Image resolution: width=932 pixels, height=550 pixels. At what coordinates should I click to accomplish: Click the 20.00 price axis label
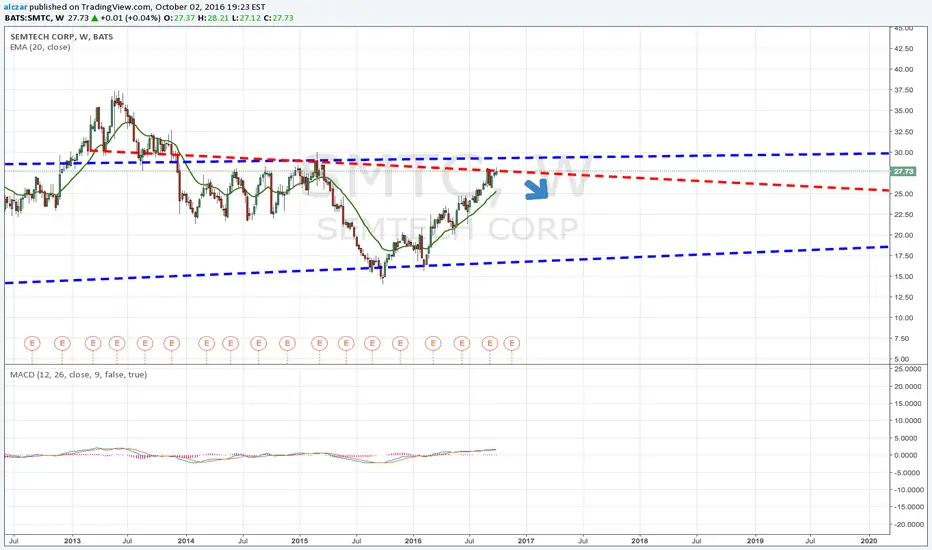(x=903, y=235)
